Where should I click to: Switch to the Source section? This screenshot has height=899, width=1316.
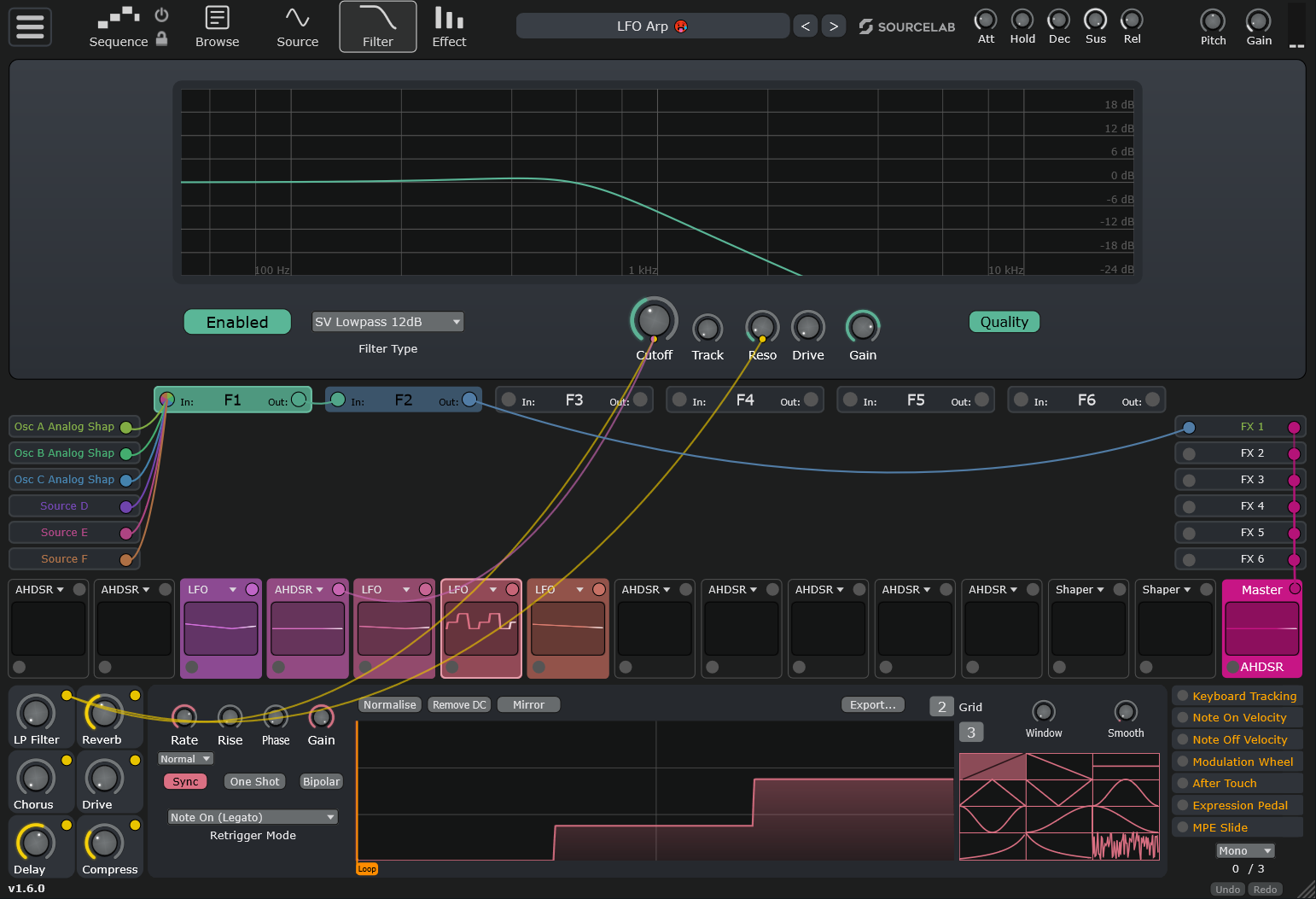tap(297, 26)
